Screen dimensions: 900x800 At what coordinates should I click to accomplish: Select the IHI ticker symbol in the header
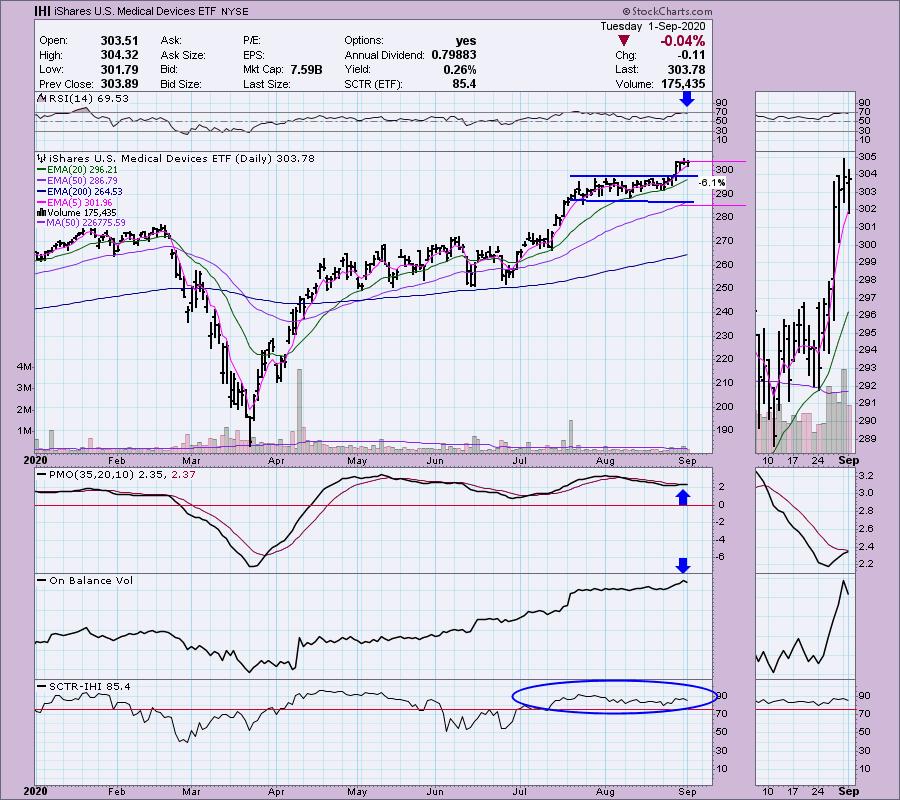click(x=44, y=11)
